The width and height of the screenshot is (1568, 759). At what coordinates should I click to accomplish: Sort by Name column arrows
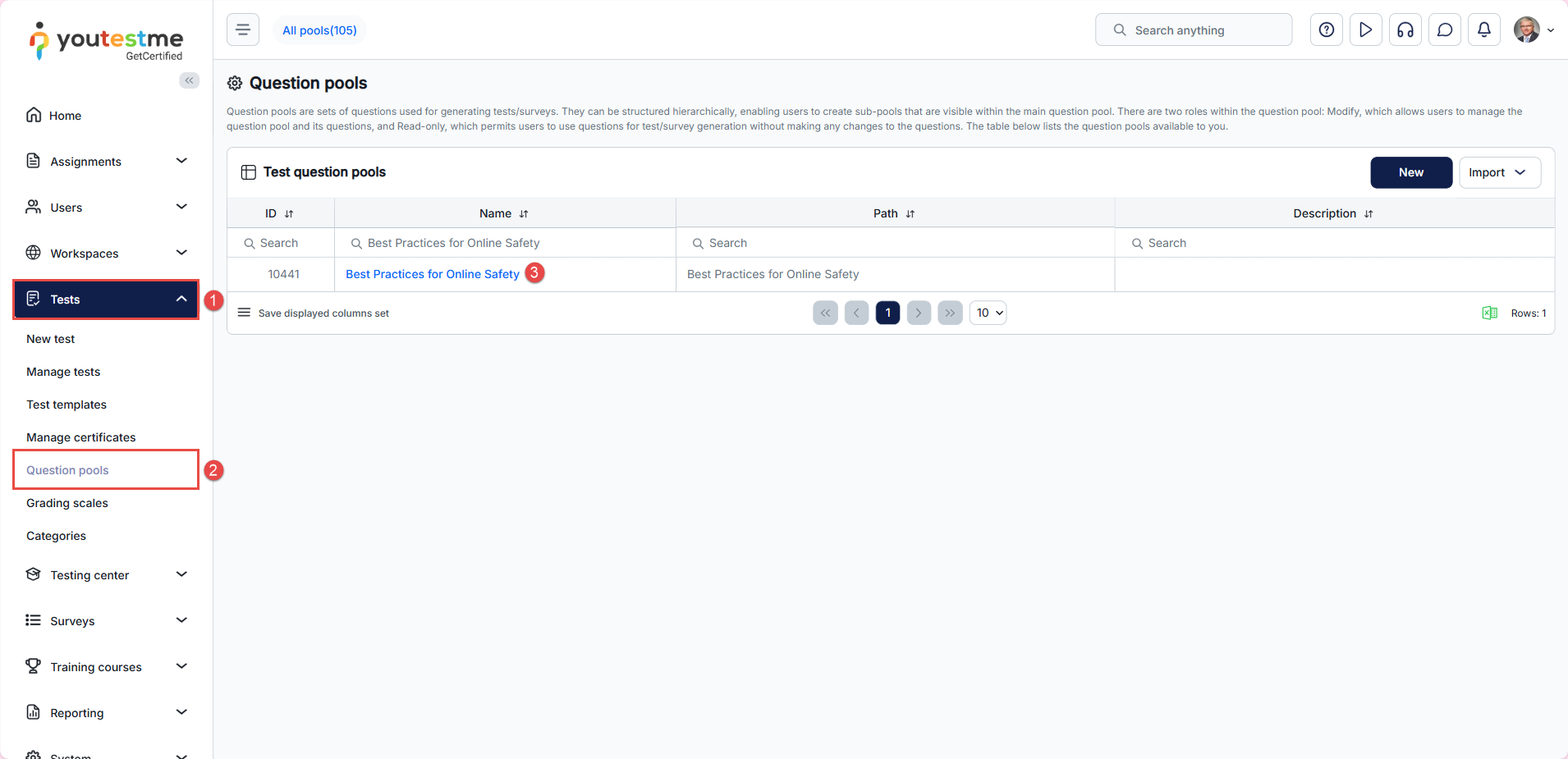[x=524, y=213]
